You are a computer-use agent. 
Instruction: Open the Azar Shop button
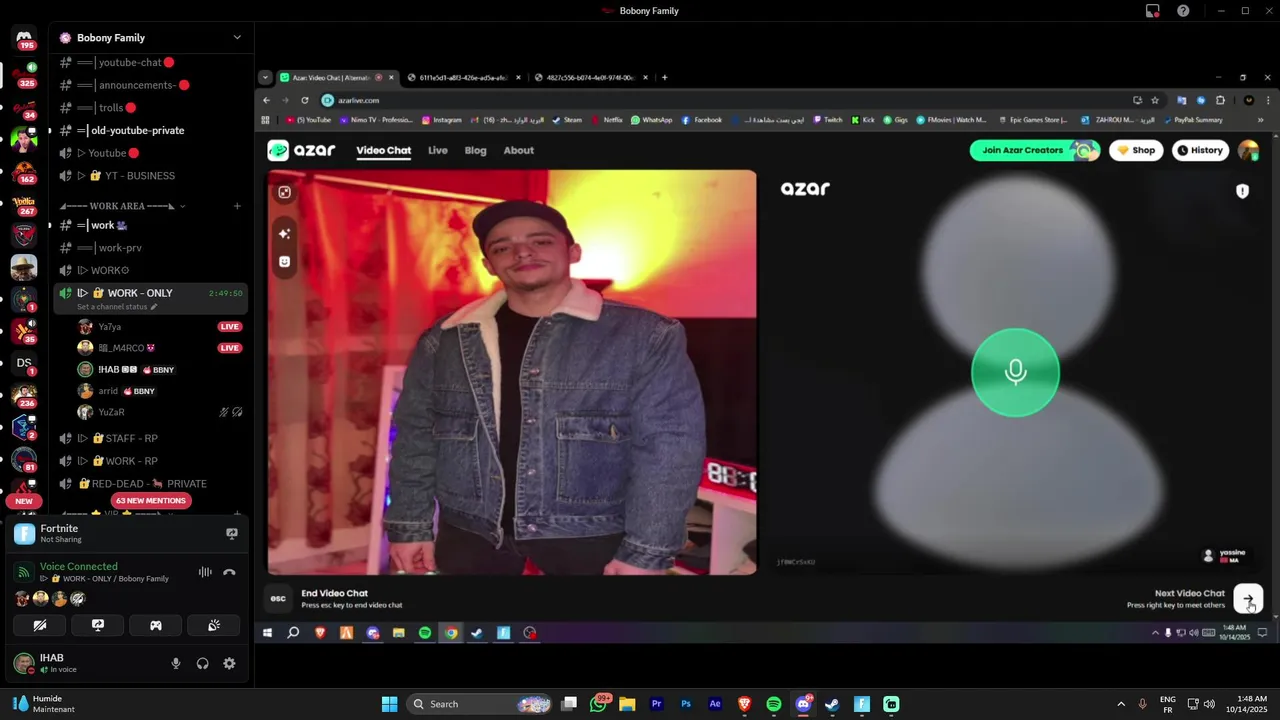pos(1136,150)
